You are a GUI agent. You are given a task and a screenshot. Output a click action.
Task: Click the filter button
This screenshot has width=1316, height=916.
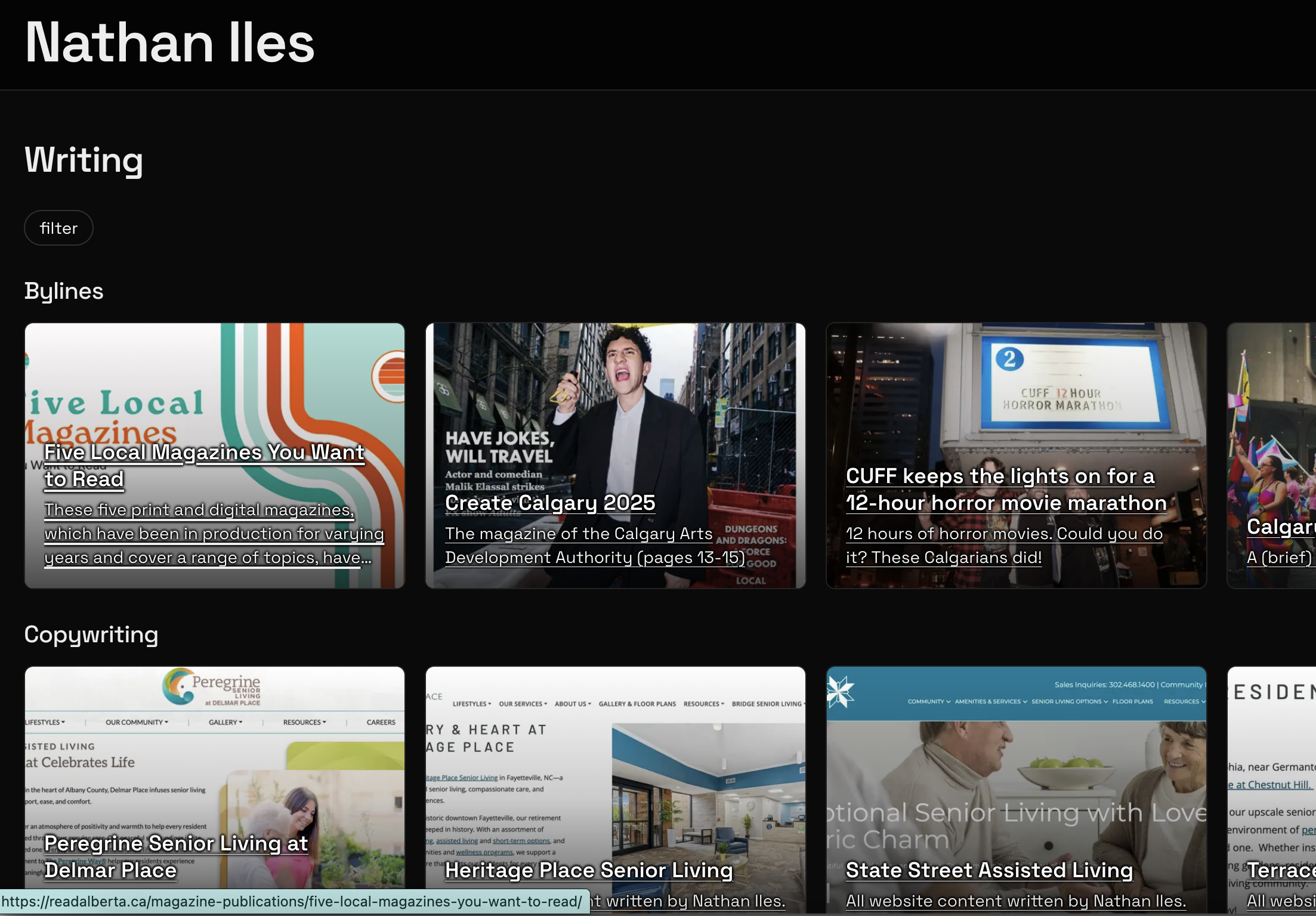[58, 228]
